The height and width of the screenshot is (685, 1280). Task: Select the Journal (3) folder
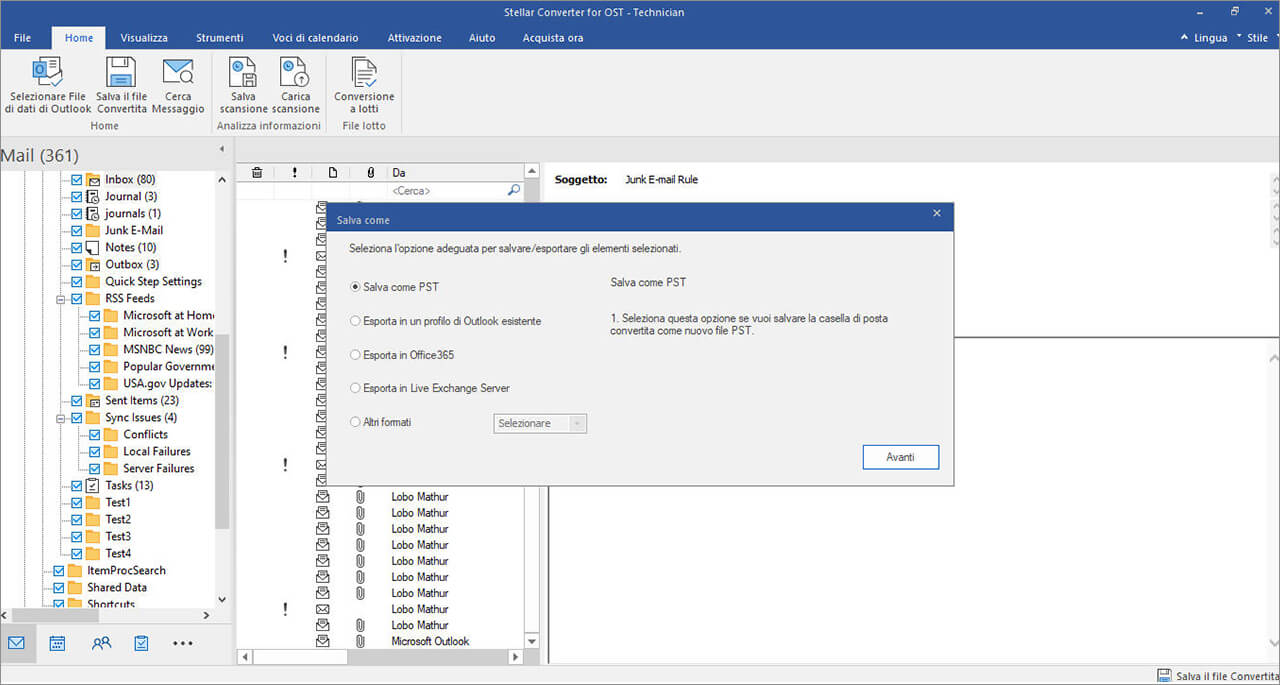coord(130,196)
